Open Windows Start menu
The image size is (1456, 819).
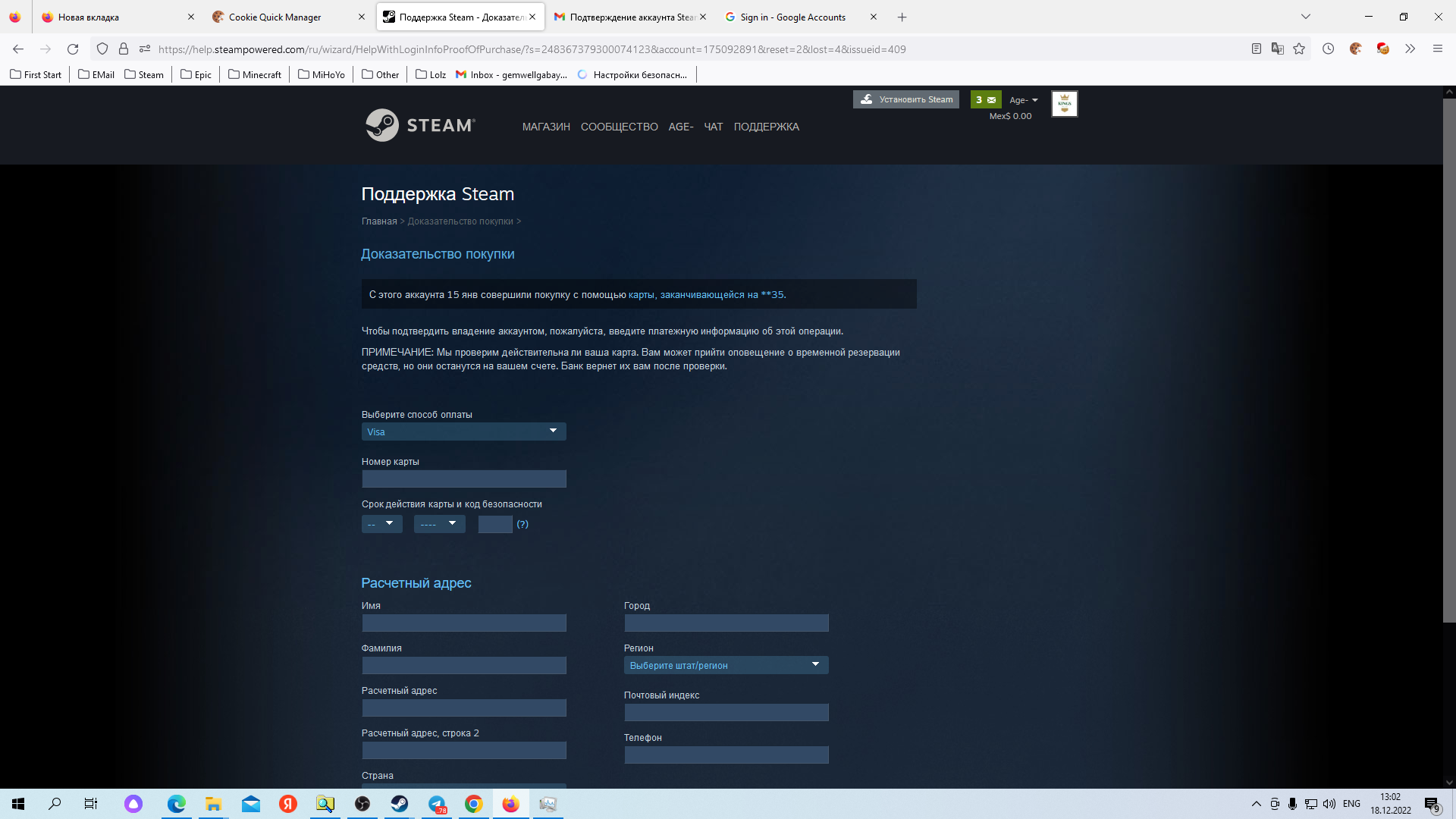click(18, 804)
